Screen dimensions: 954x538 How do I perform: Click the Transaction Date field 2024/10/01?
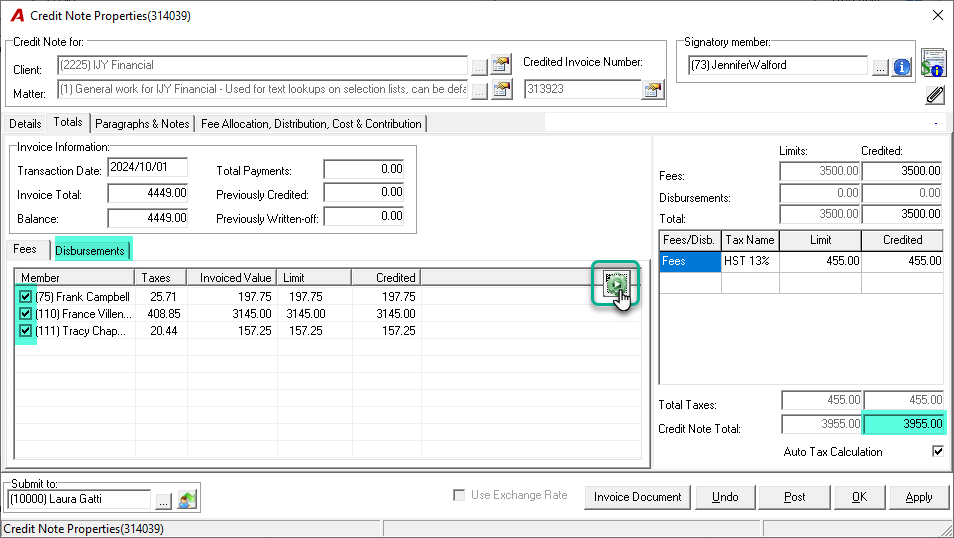click(x=147, y=167)
